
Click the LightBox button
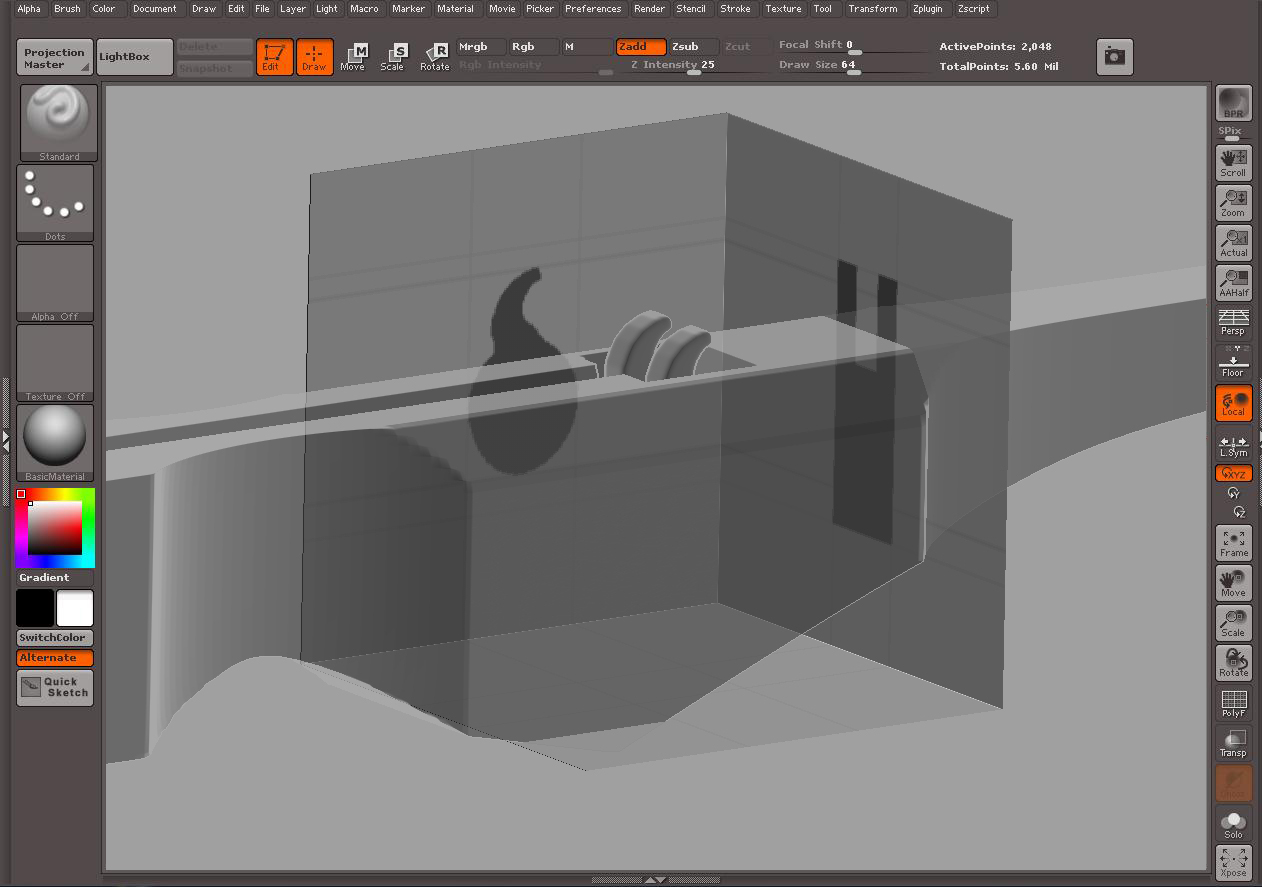(x=125, y=57)
